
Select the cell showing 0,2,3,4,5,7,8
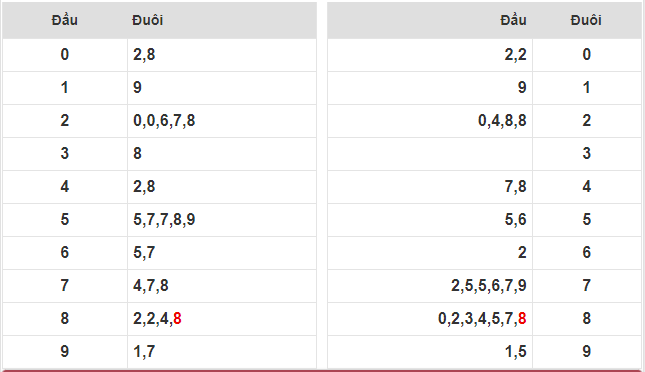[x=430, y=319]
